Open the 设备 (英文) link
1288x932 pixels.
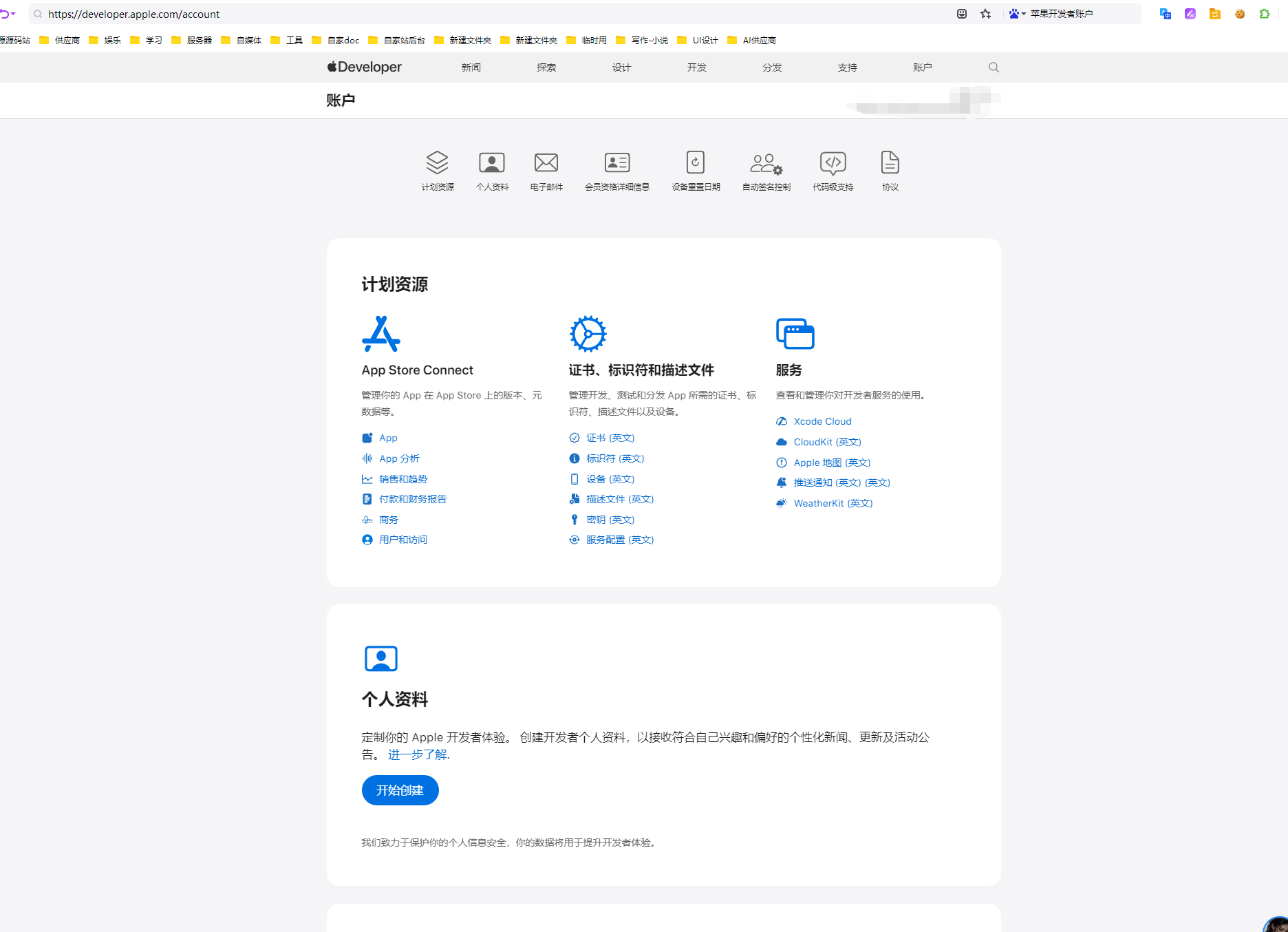[610, 479]
